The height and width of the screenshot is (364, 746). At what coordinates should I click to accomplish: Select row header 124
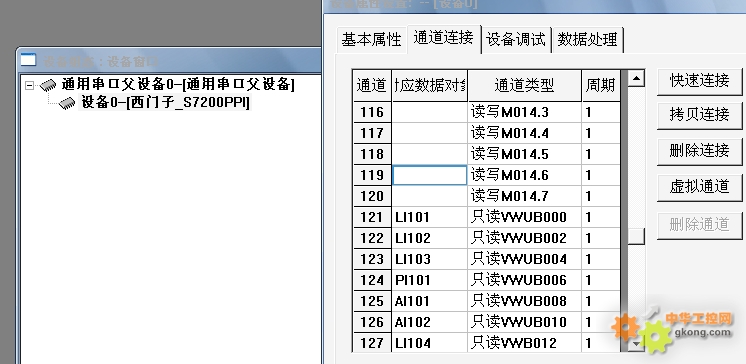click(x=372, y=280)
